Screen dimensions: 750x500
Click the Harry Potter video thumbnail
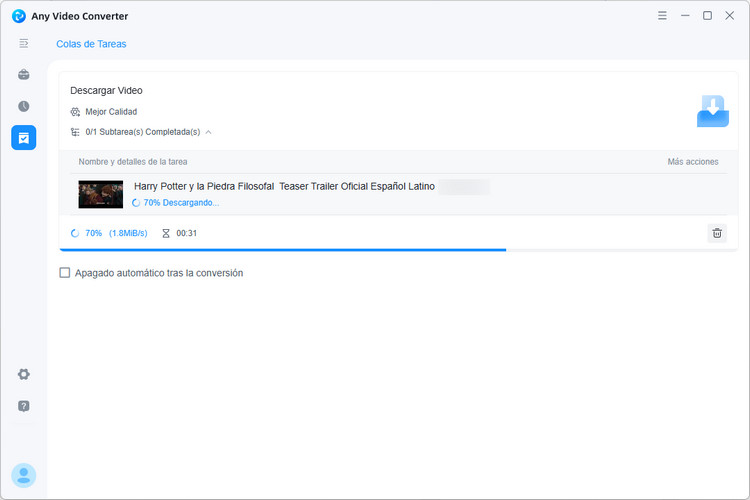100,194
